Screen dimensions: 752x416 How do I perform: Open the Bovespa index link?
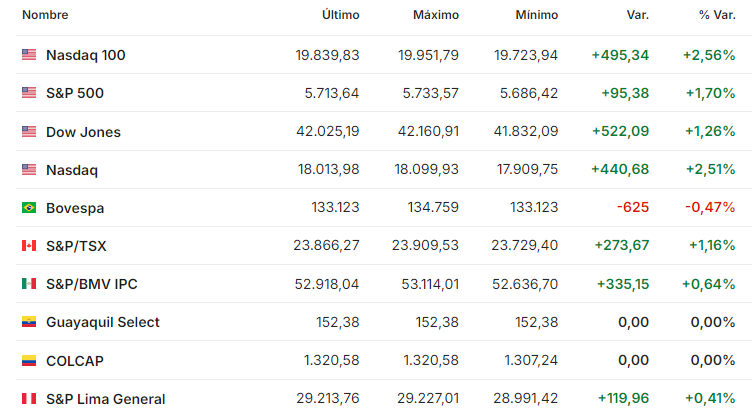pos(75,208)
